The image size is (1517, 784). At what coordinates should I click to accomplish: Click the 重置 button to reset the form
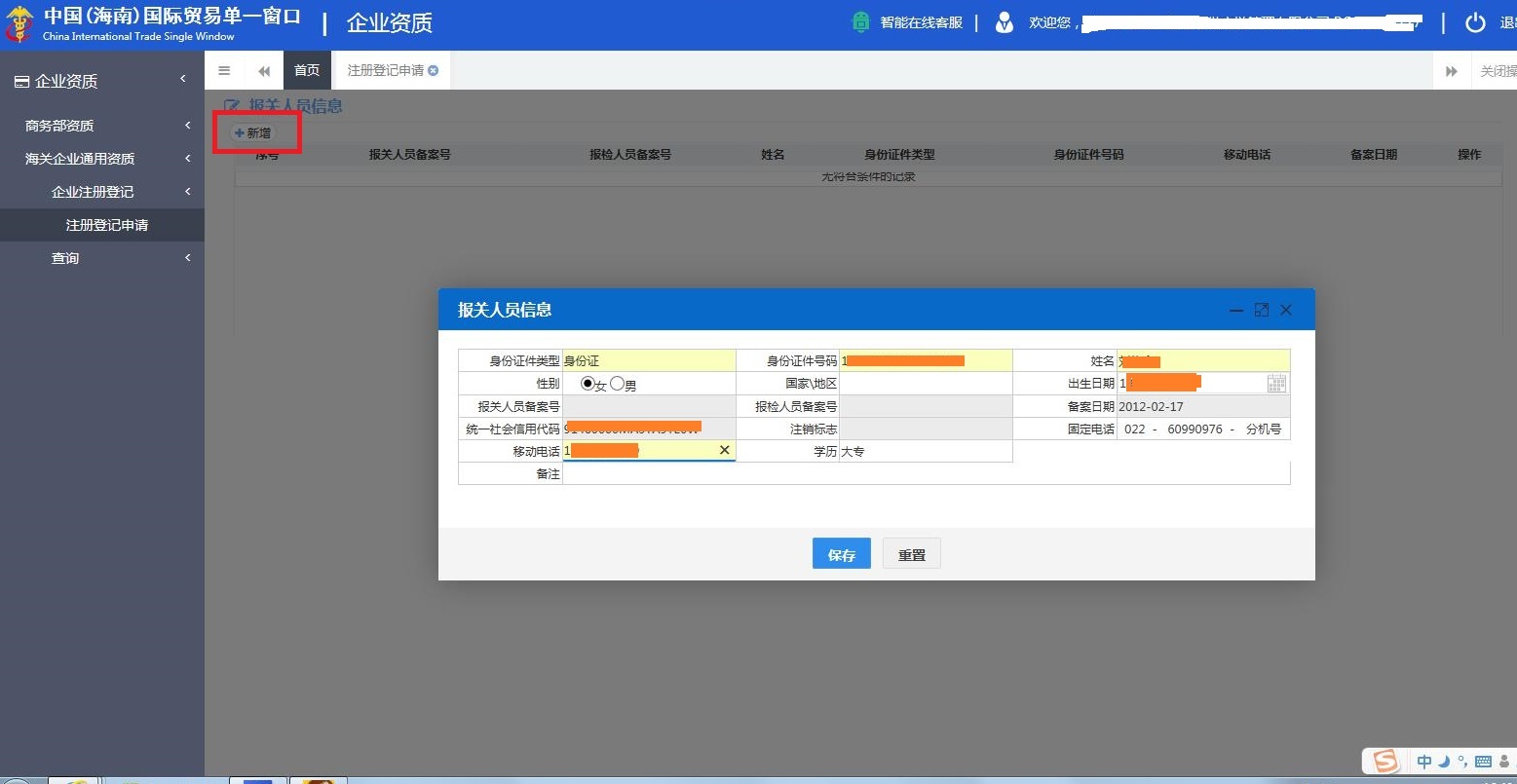point(910,553)
